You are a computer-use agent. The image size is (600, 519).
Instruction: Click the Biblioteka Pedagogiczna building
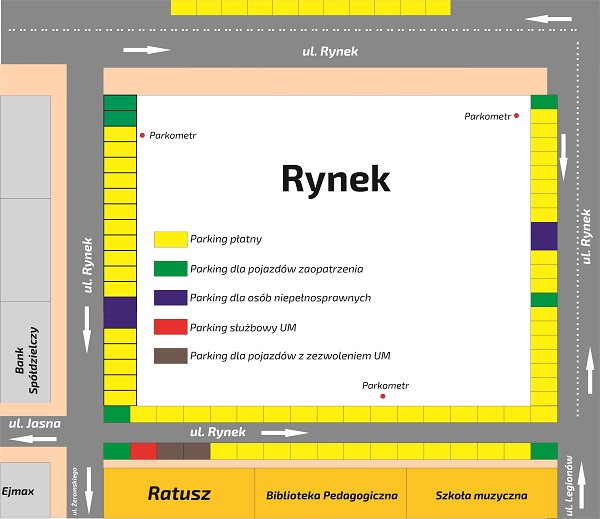[x=332, y=495]
